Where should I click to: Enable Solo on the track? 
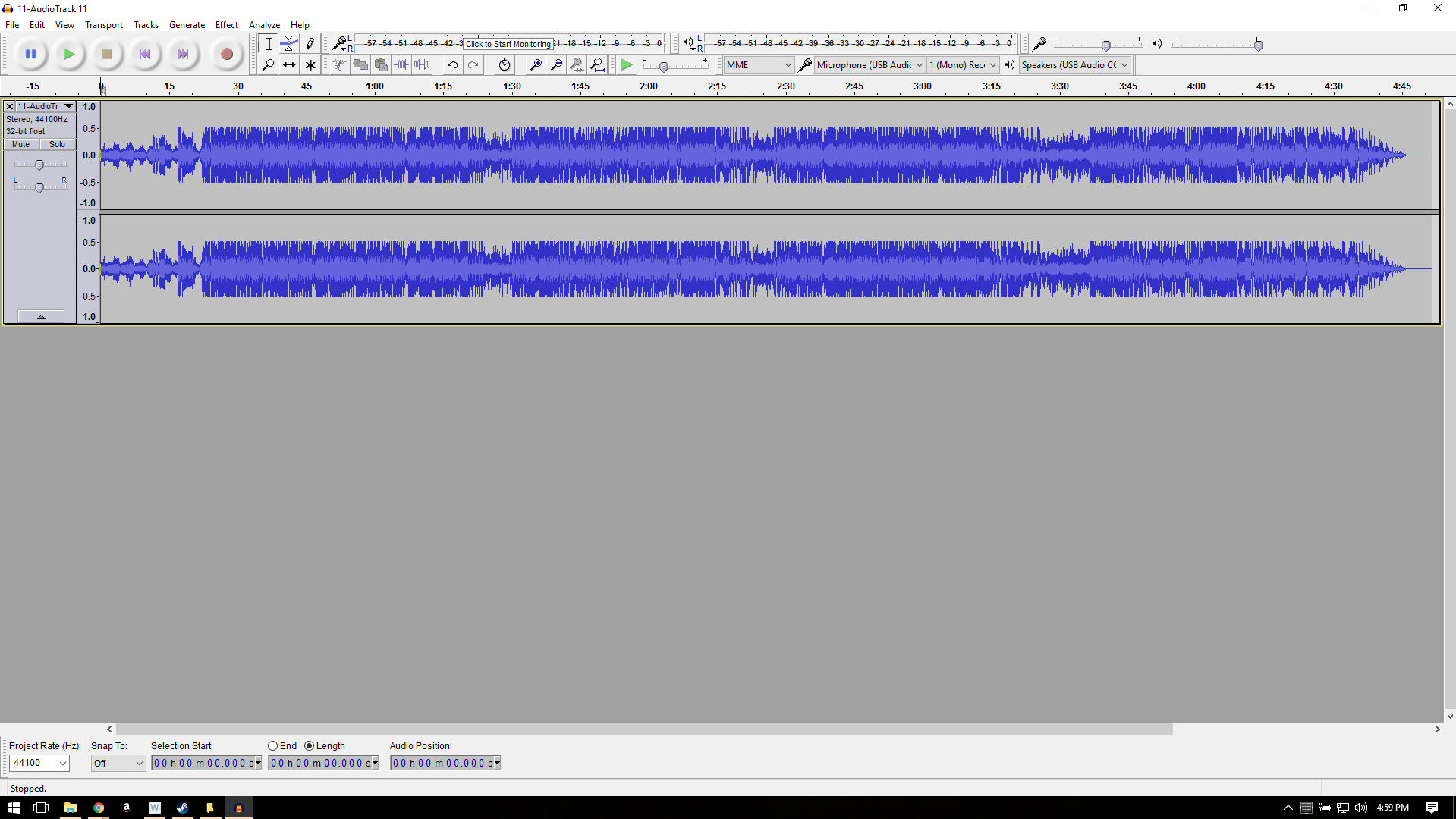coord(57,144)
